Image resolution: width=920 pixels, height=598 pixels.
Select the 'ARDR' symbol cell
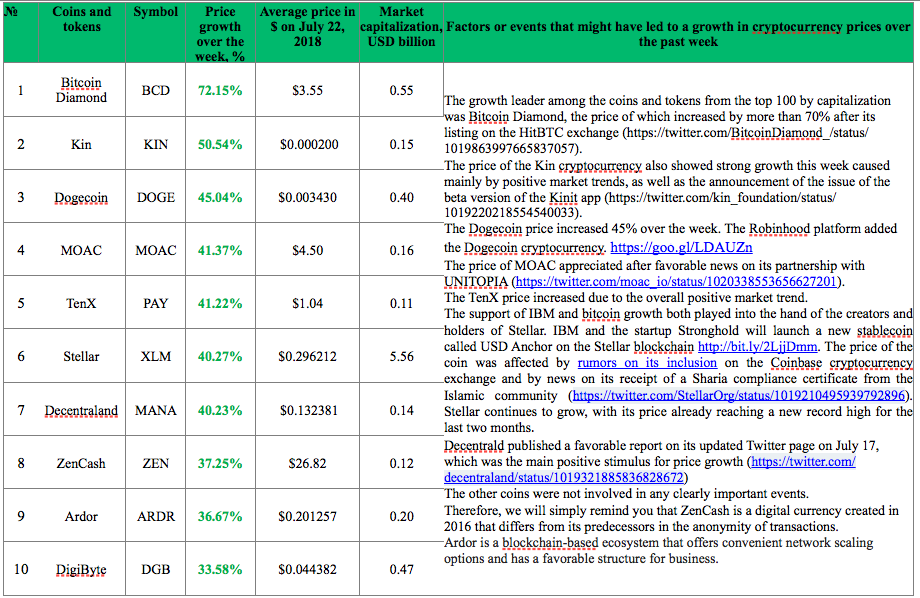tap(155, 515)
